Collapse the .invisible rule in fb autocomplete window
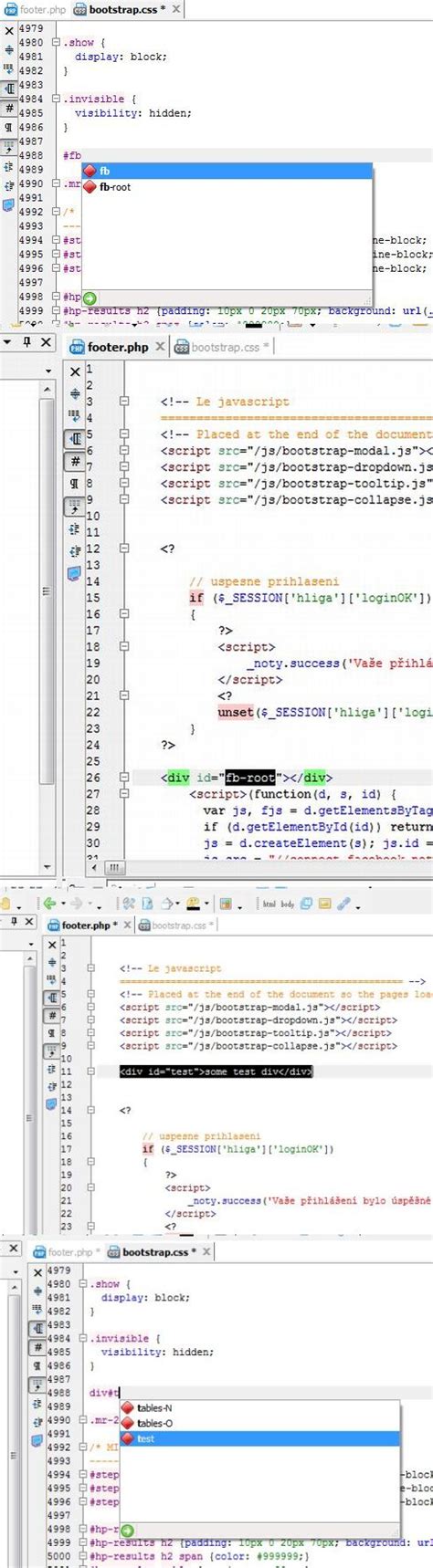Viewport: 433px width, 1568px height. (x=56, y=99)
